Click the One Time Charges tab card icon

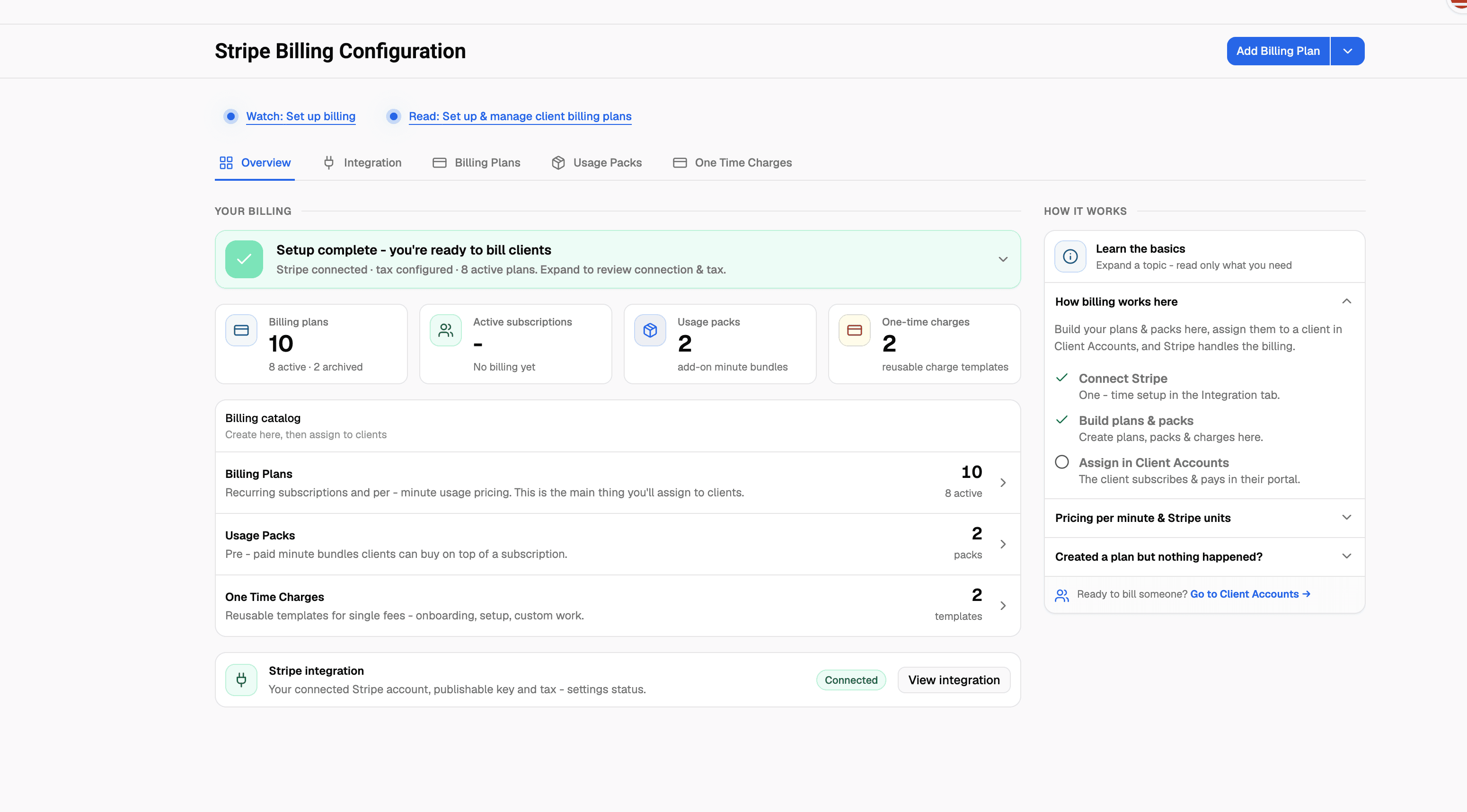680,163
